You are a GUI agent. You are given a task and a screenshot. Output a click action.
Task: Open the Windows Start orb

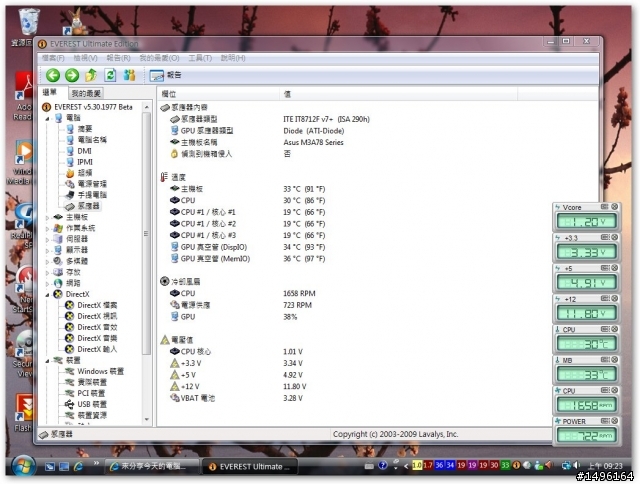click(x=22, y=466)
